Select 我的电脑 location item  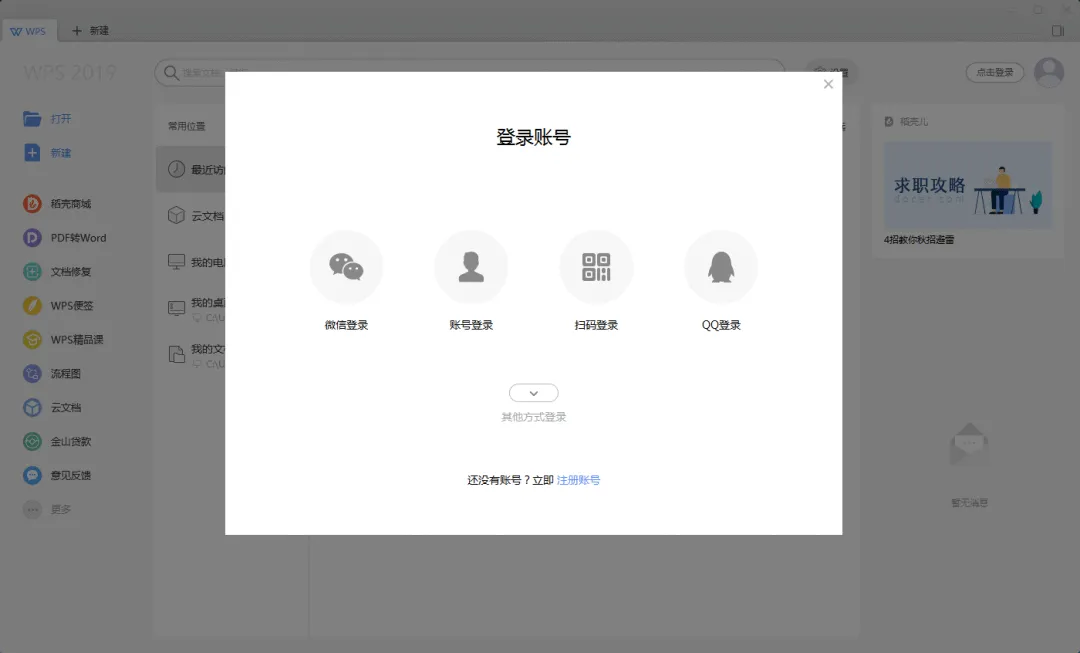[197, 262]
